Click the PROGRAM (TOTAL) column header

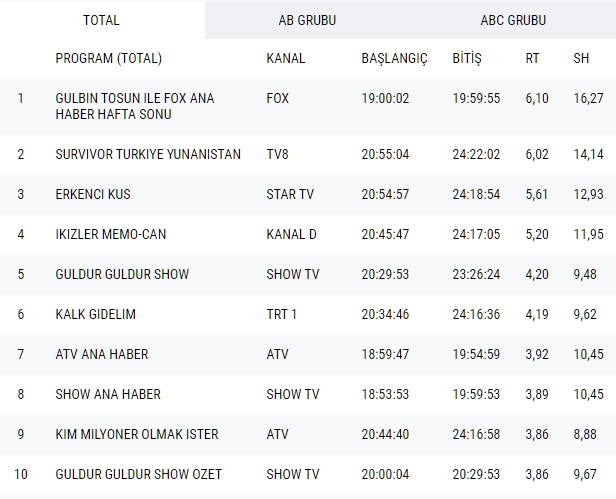tap(108, 59)
